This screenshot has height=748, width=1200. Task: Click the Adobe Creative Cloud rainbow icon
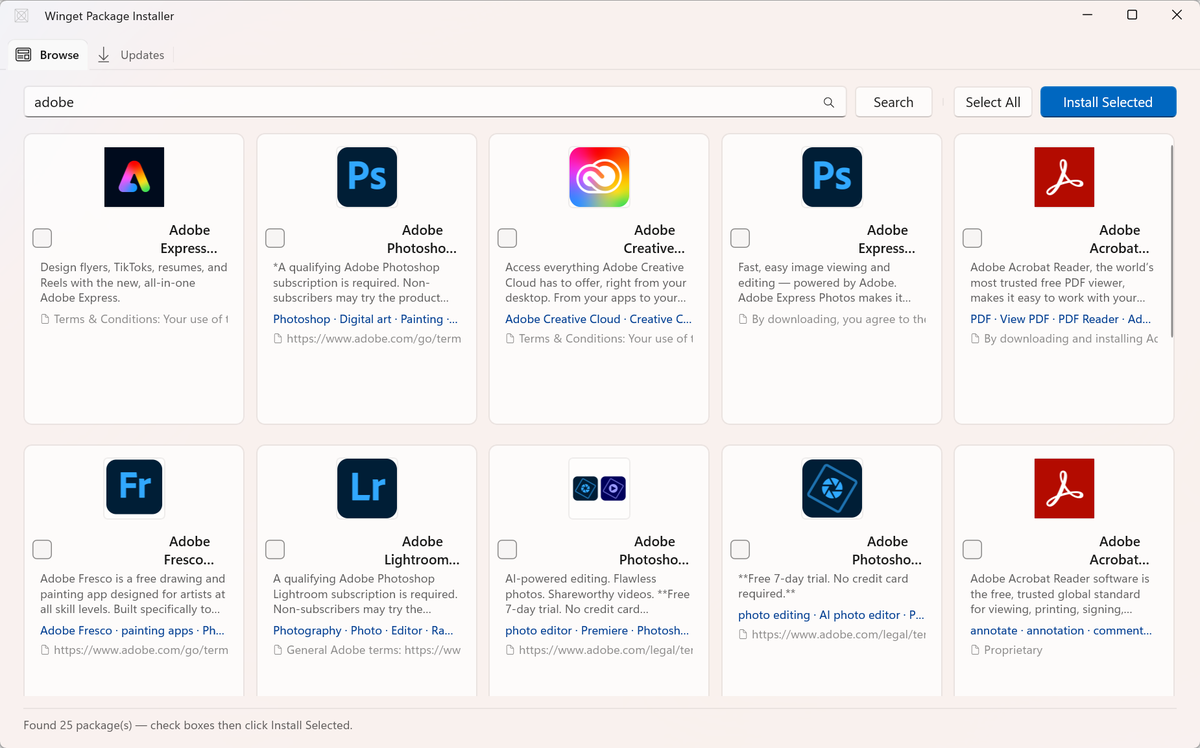pos(599,177)
